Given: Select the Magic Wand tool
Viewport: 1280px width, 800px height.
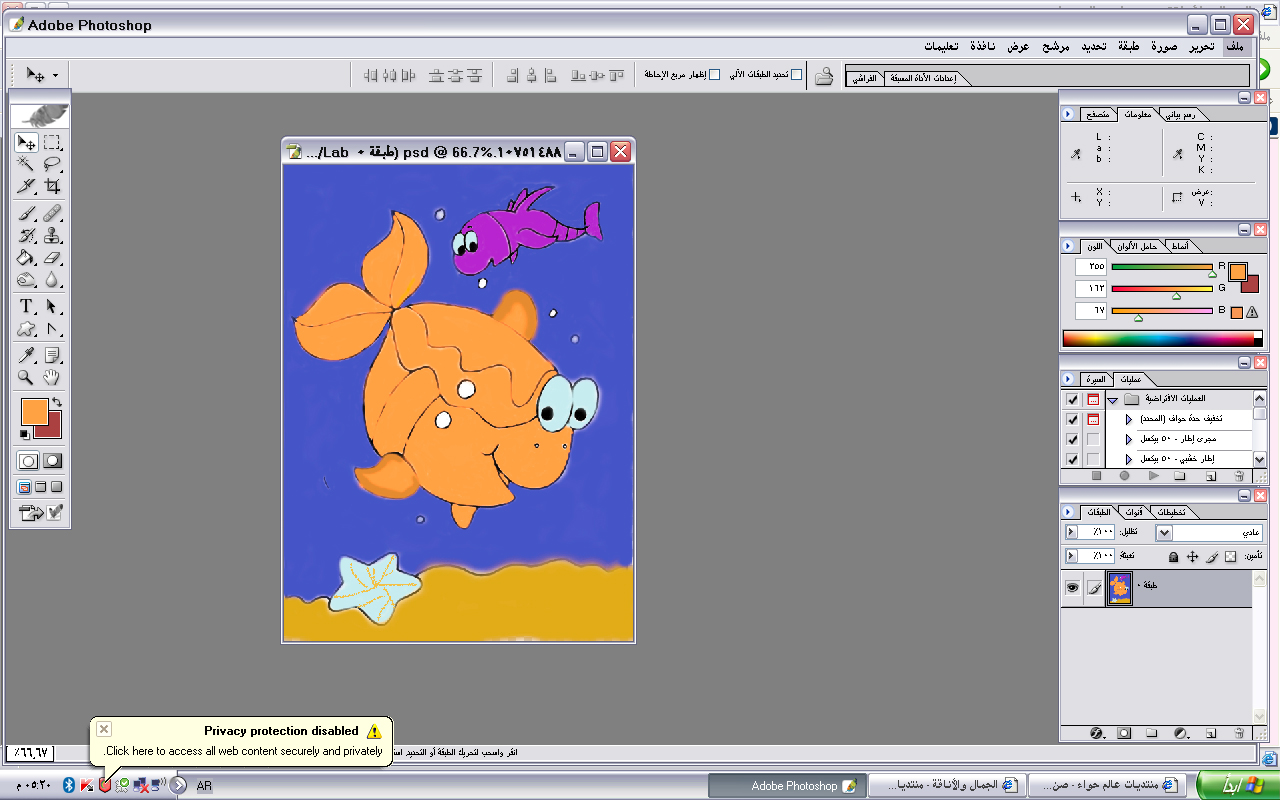Looking at the screenshot, I should coord(27,164).
